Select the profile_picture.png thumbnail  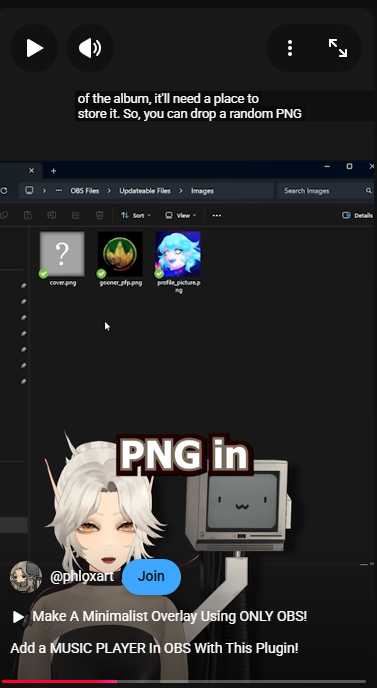coord(178,254)
